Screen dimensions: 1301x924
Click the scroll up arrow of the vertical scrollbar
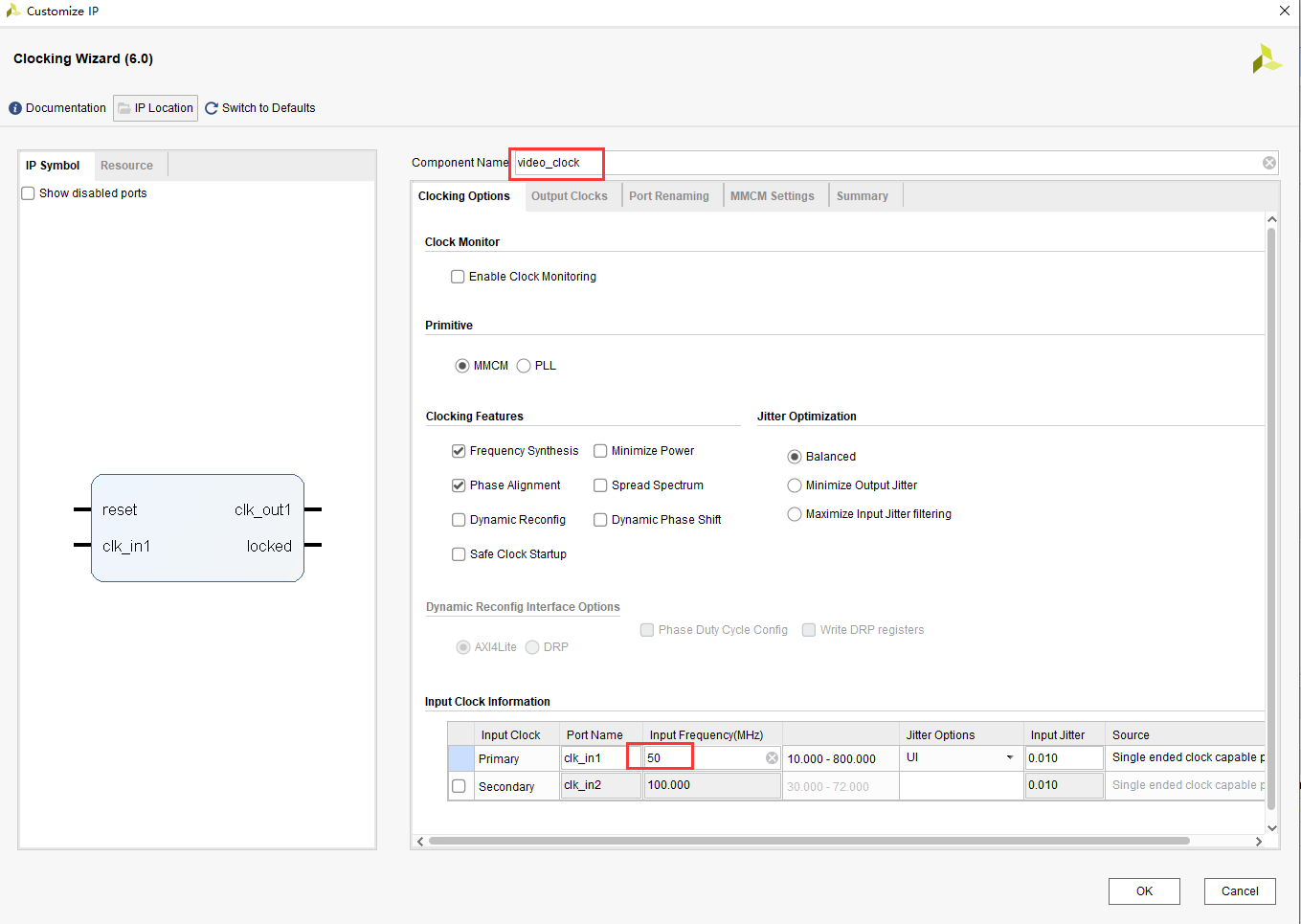pyautogui.click(x=1271, y=219)
